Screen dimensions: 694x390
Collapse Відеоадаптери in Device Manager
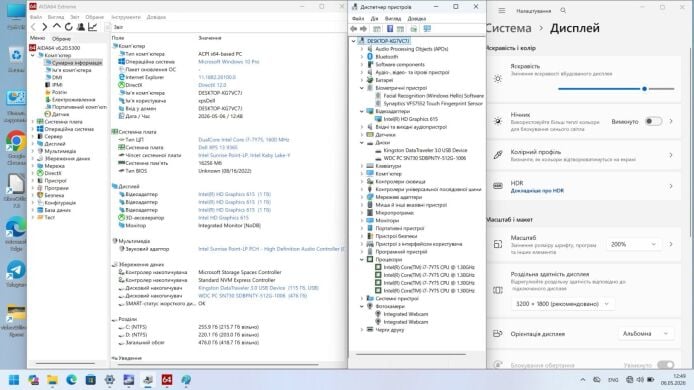click(x=362, y=111)
